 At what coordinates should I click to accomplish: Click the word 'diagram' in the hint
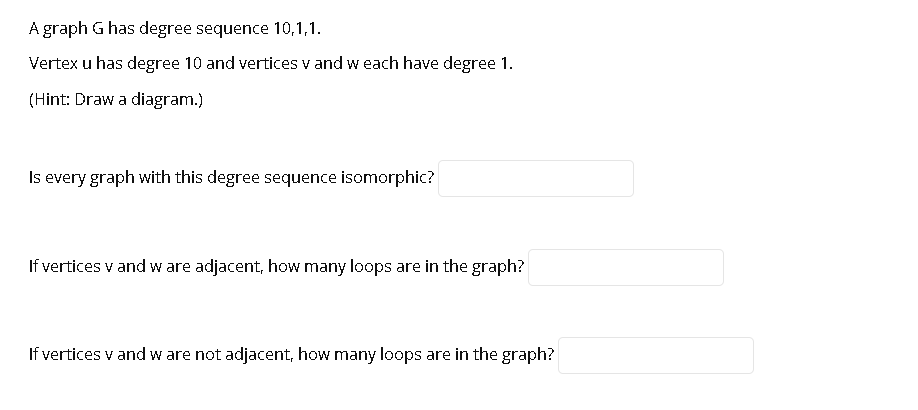click(164, 100)
